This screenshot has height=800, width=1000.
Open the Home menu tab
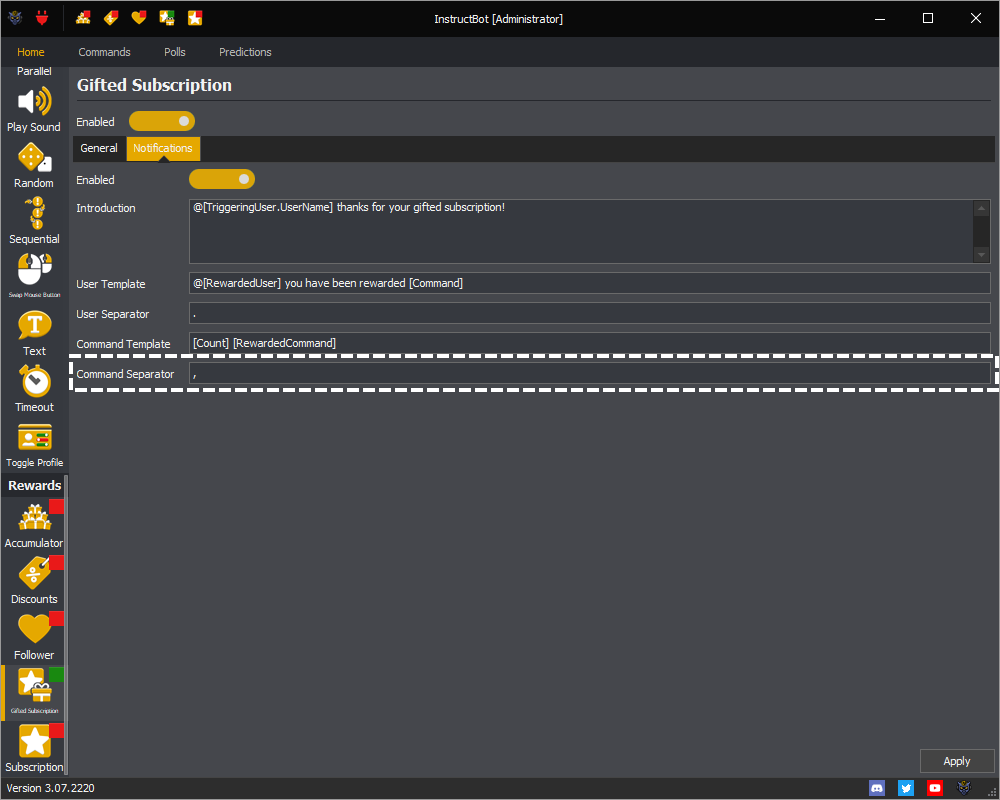coord(31,52)
